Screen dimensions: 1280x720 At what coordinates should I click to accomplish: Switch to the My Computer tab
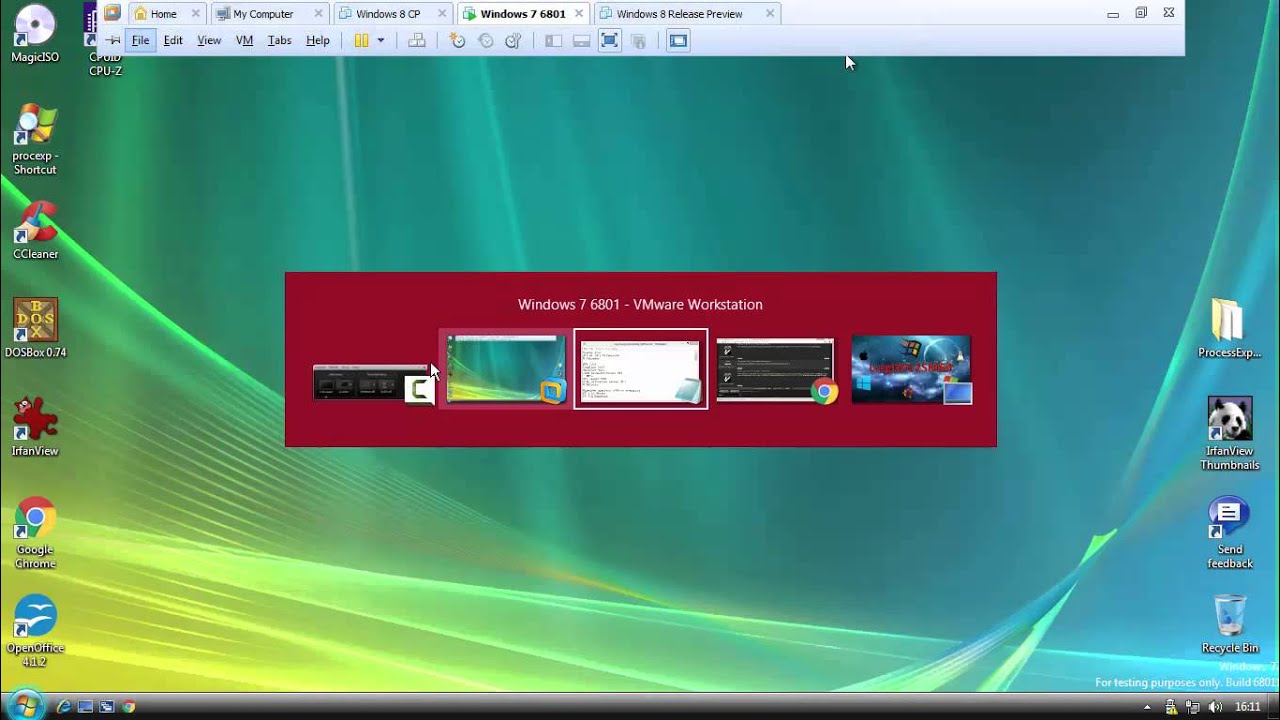(263, 14)
